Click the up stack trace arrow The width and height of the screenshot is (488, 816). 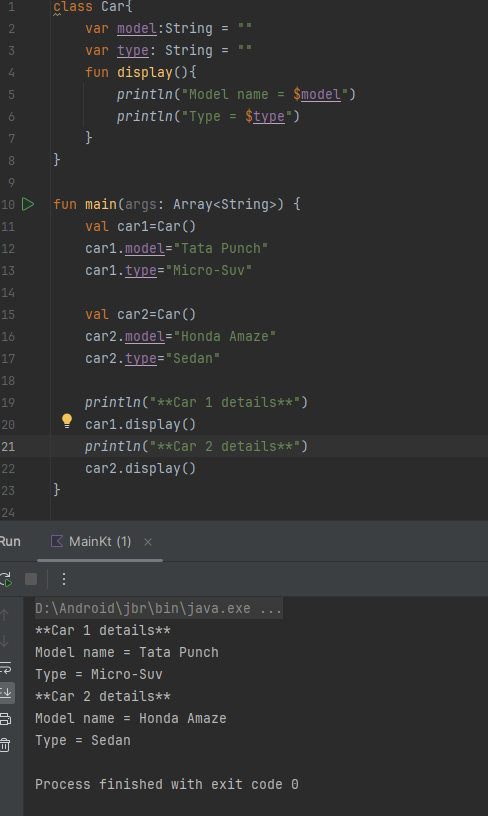click(5, 615)
